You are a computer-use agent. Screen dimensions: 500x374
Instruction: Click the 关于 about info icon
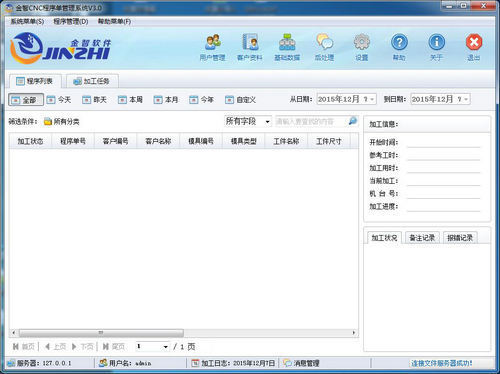coord(437,42)
